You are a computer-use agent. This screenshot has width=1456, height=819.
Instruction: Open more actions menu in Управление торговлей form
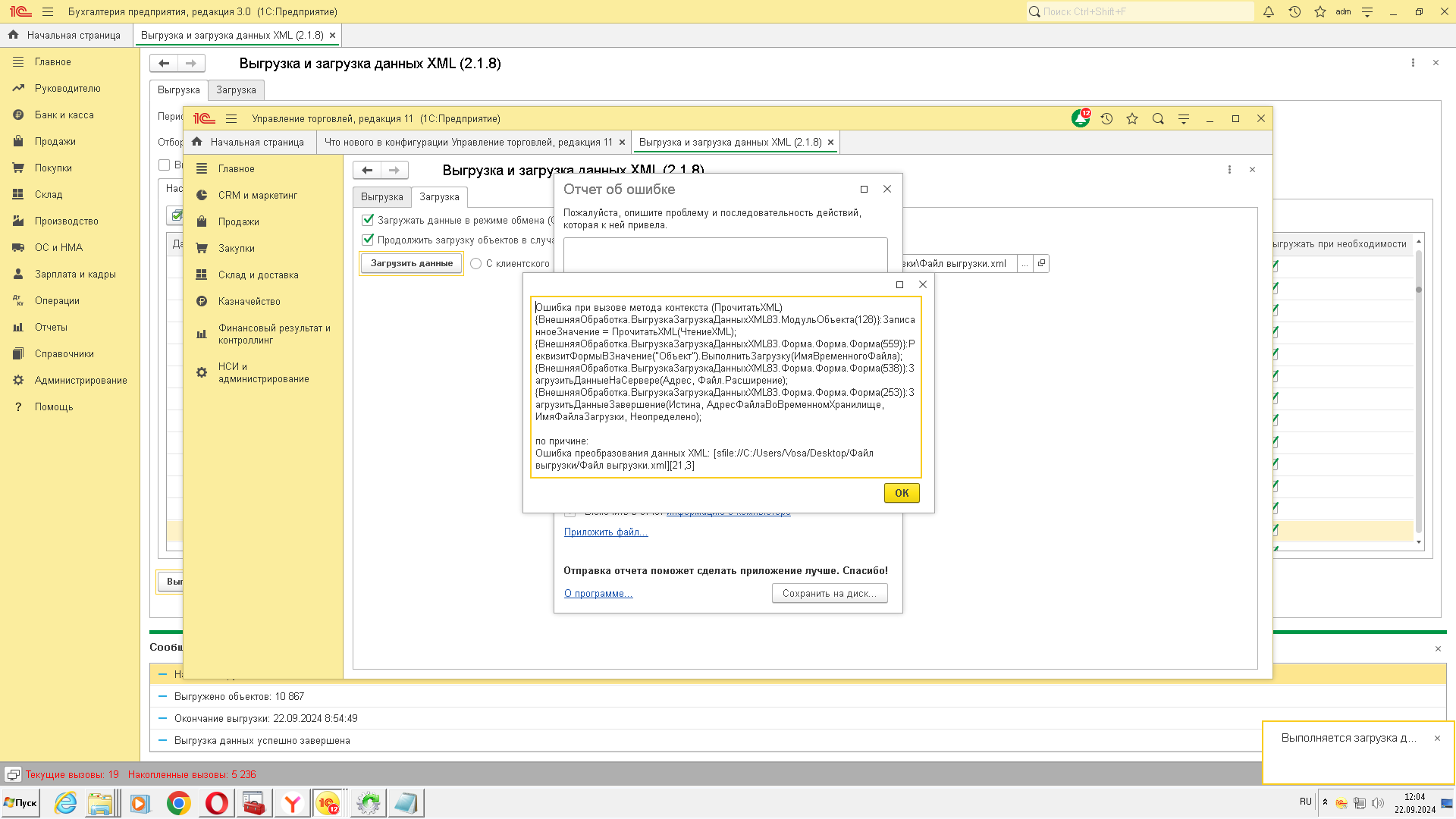tap(1229, 170)
